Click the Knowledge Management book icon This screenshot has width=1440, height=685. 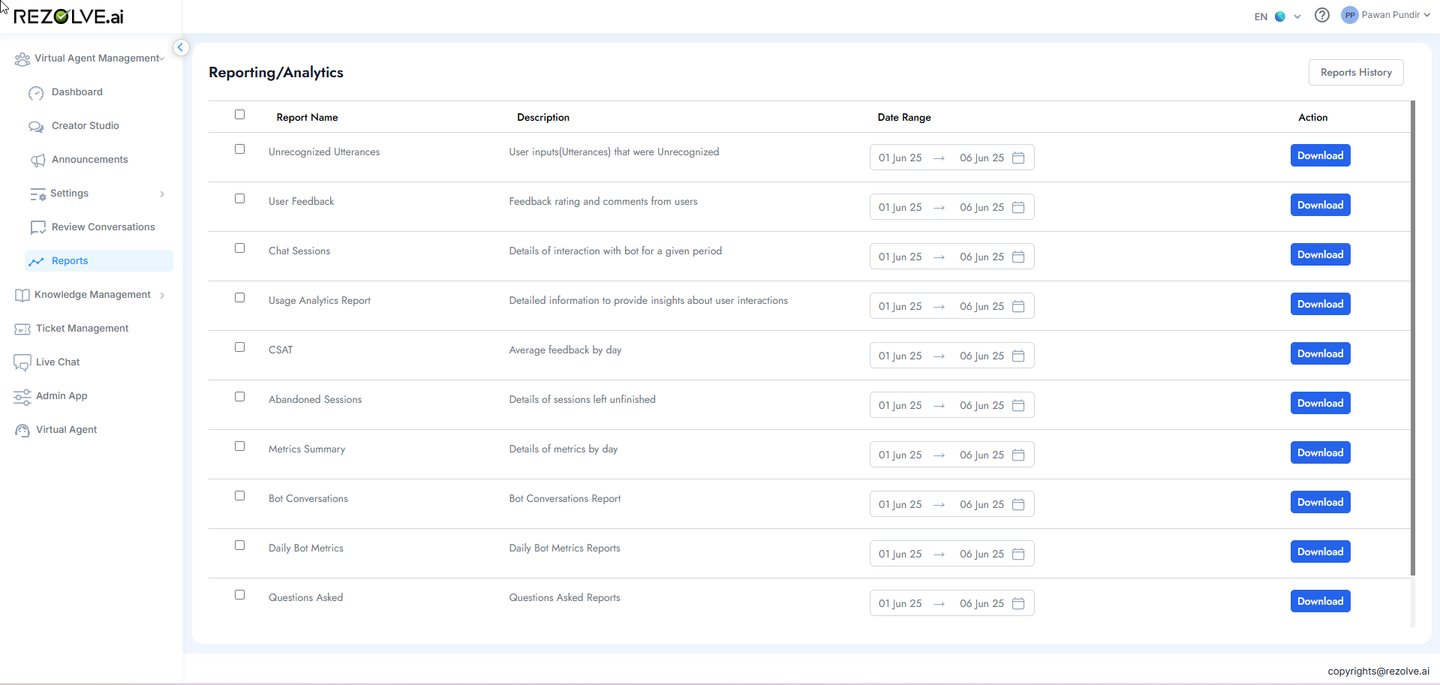click(22, 295)
